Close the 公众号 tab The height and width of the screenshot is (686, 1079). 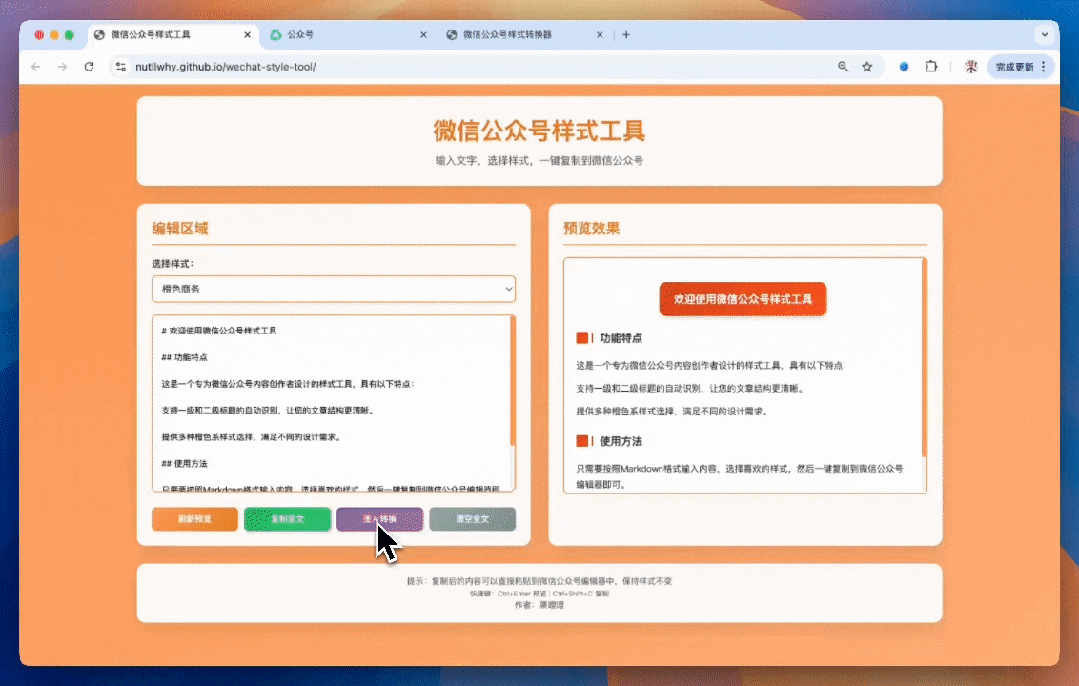click(x=423, y=34)
